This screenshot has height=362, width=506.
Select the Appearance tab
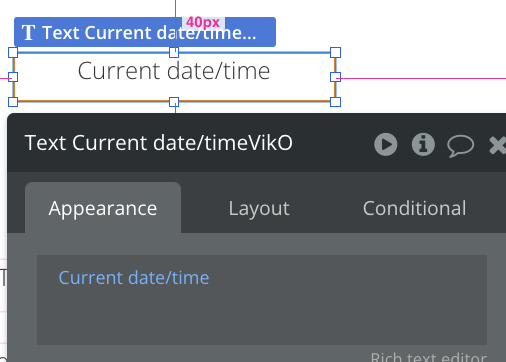[103, 208]
